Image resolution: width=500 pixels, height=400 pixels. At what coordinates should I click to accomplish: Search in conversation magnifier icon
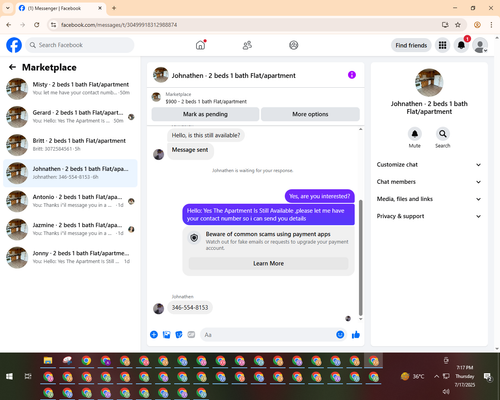[443, 134]
